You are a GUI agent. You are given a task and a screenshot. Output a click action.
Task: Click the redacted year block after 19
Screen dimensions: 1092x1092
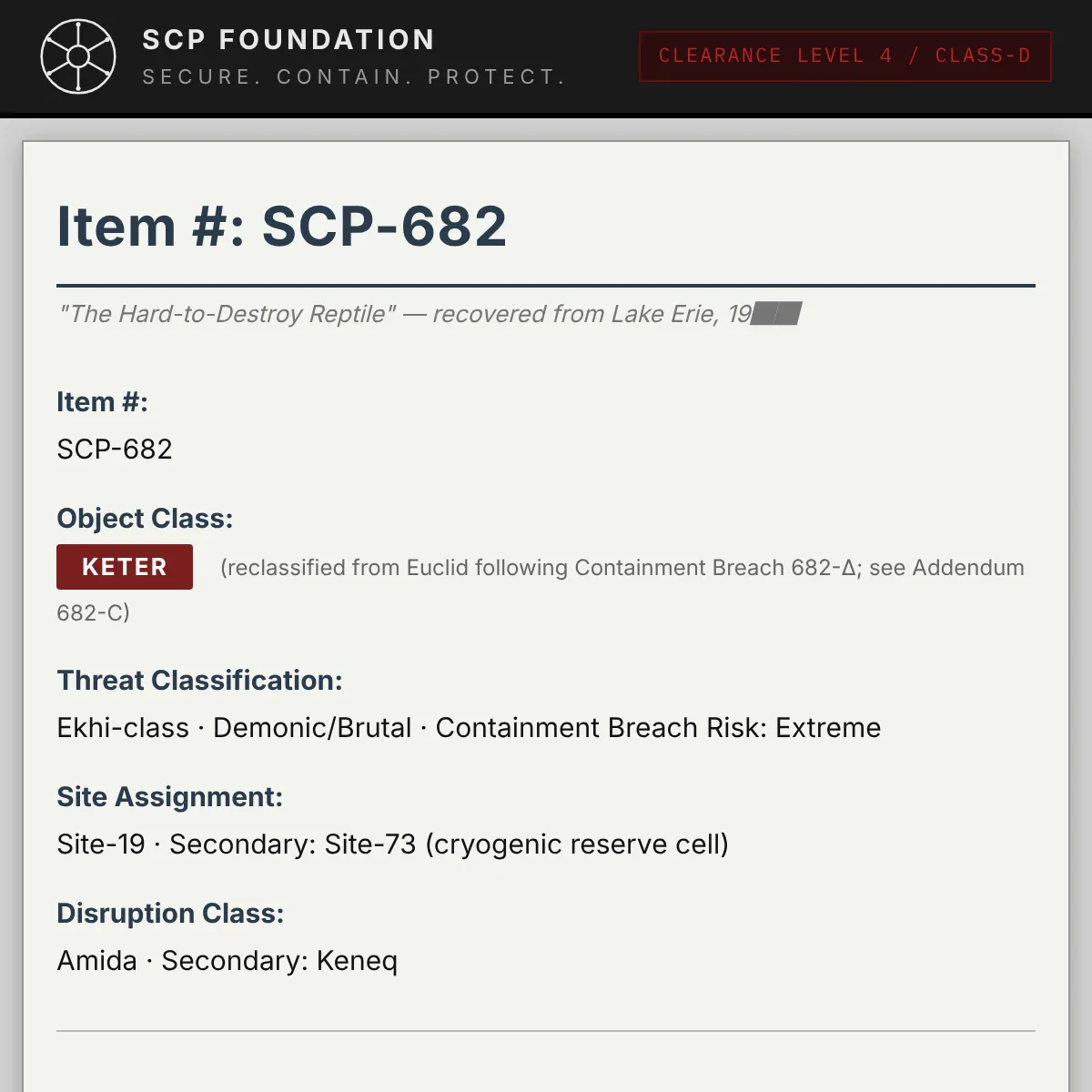(x=776, y=314)
